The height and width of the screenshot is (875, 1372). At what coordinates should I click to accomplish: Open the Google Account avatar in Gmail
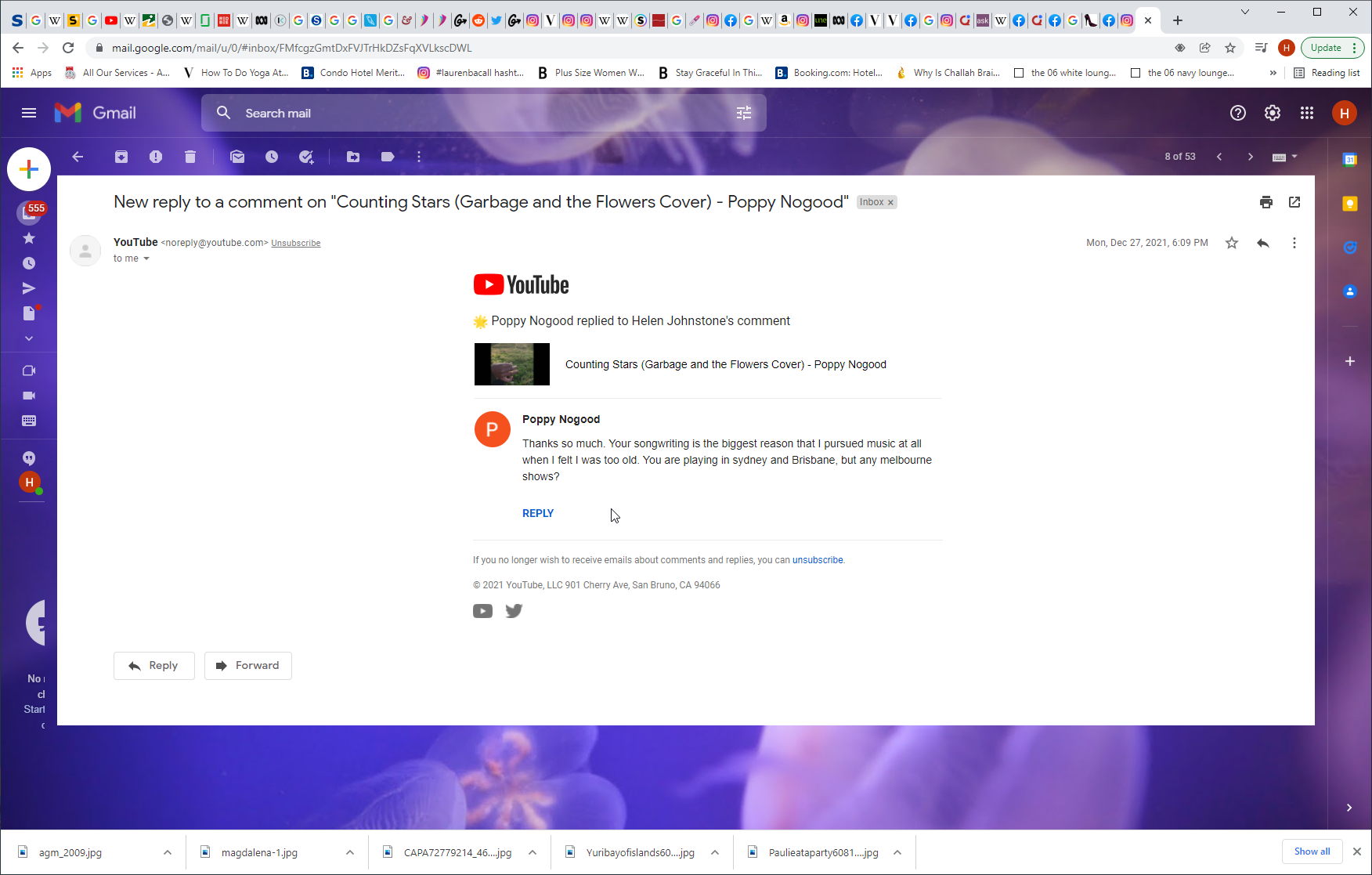1345,113
